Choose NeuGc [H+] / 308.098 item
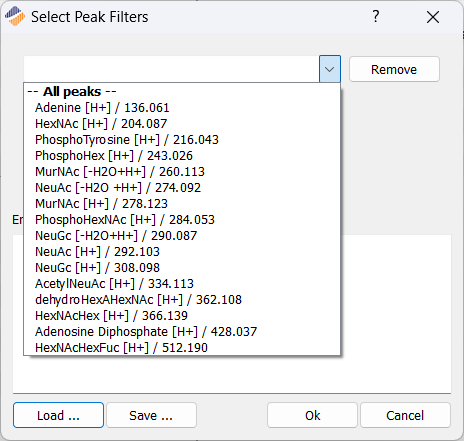 coord(182,268)
